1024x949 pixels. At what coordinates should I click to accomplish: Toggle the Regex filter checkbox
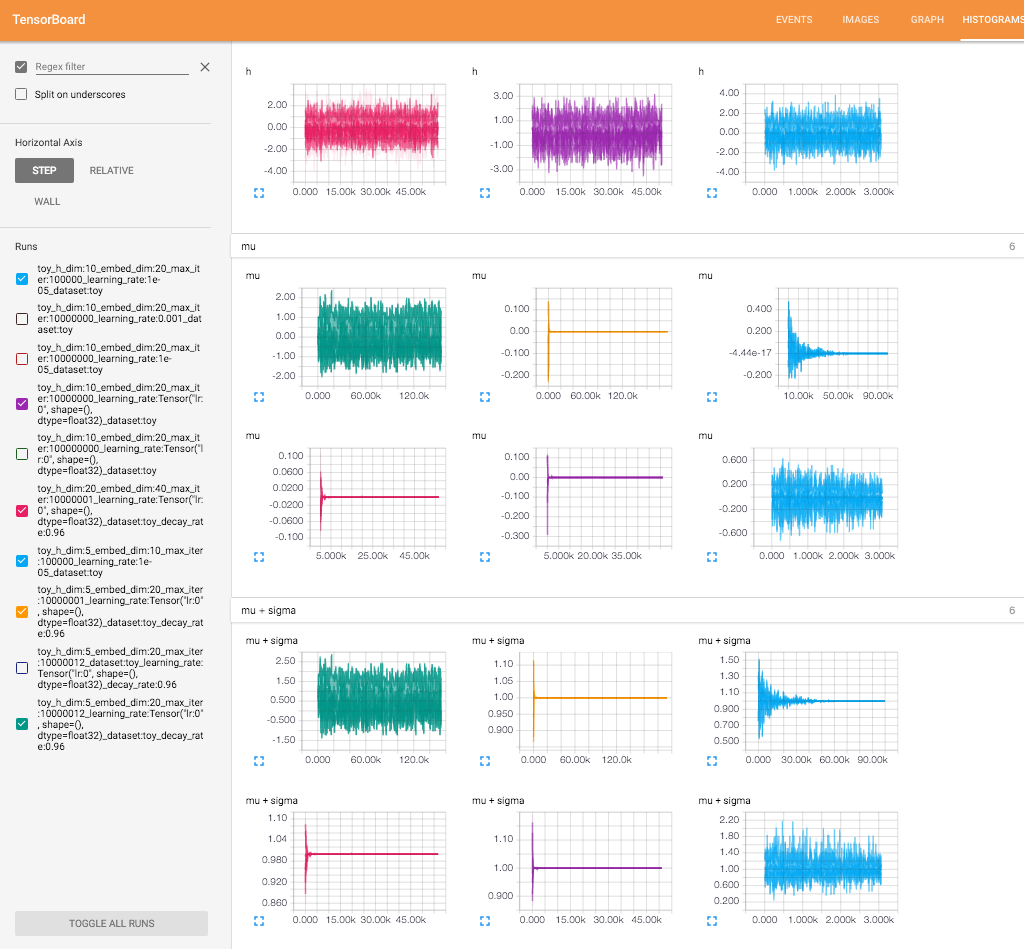[22, 67]
